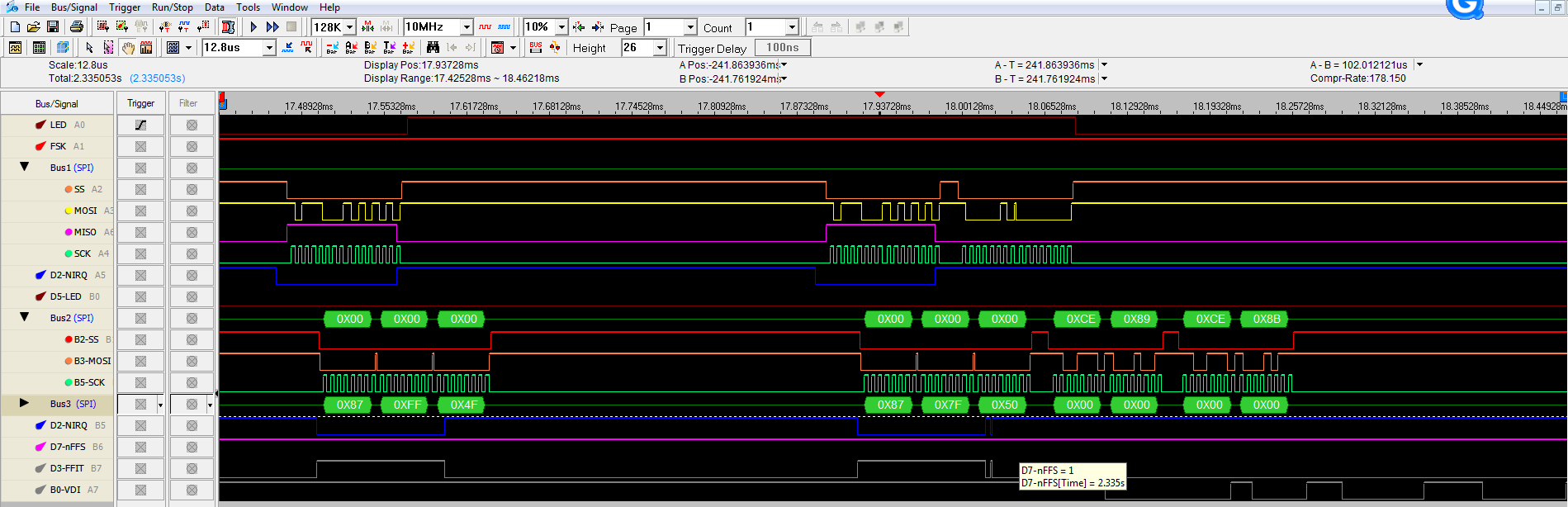Select the hand pan tool
Viewport: 1568px width, 507px height.
128,48
